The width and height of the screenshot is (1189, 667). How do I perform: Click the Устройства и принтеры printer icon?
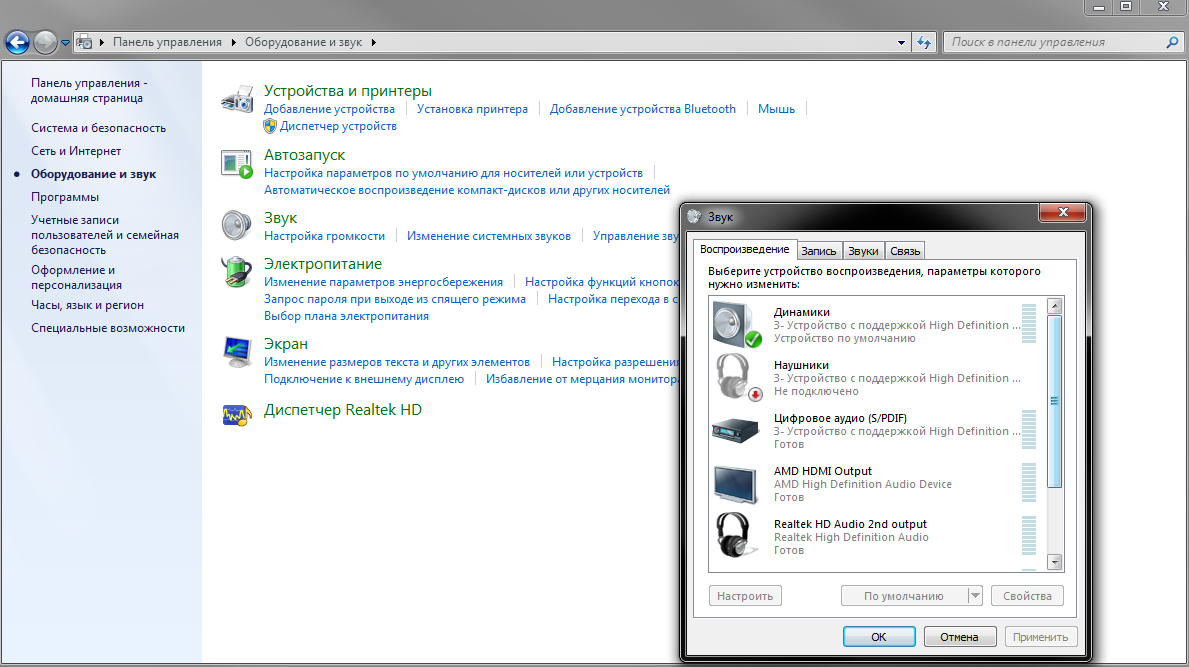tap(238, 99)
